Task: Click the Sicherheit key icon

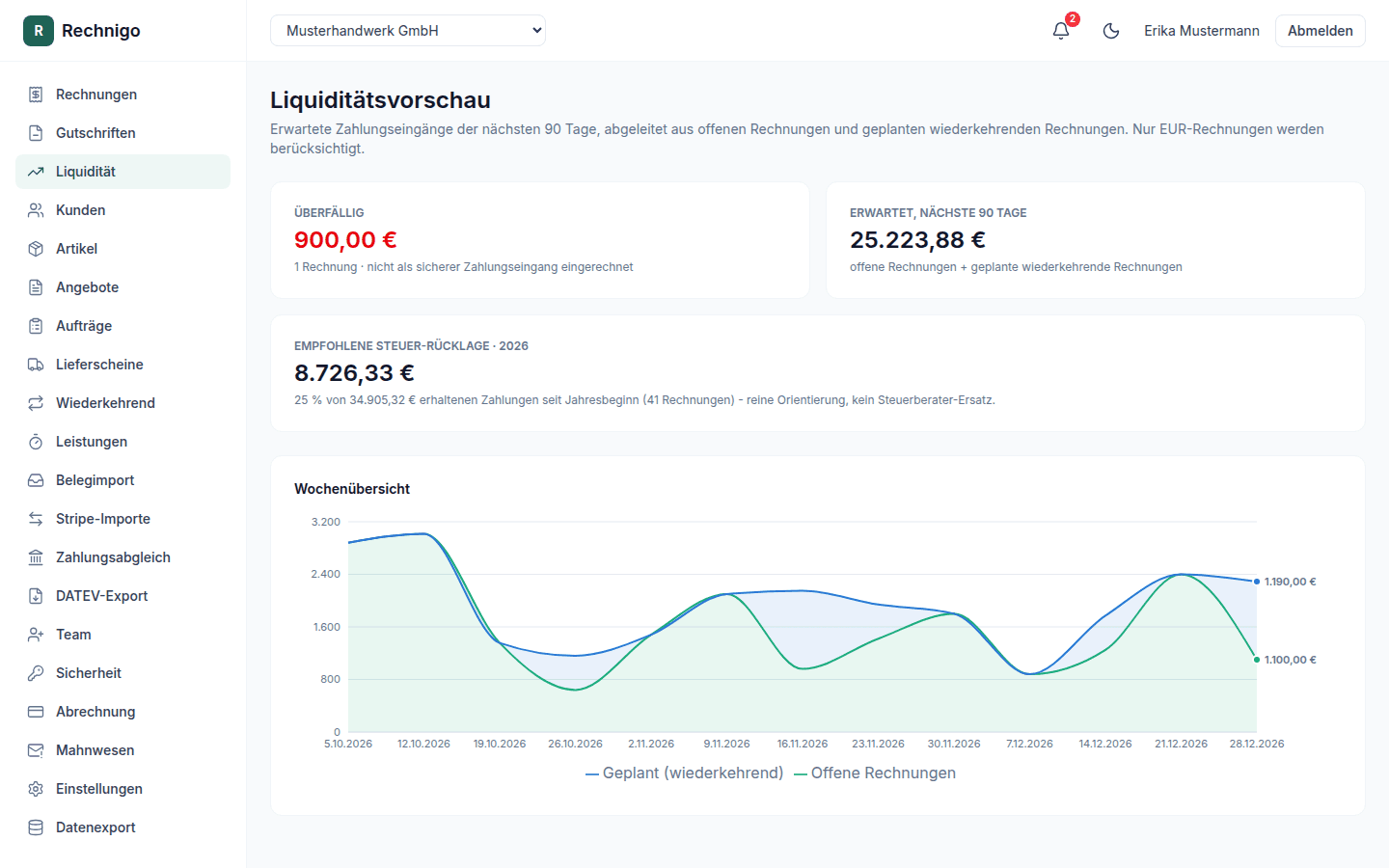Action: pyautogui.click(x=36, y=673)
